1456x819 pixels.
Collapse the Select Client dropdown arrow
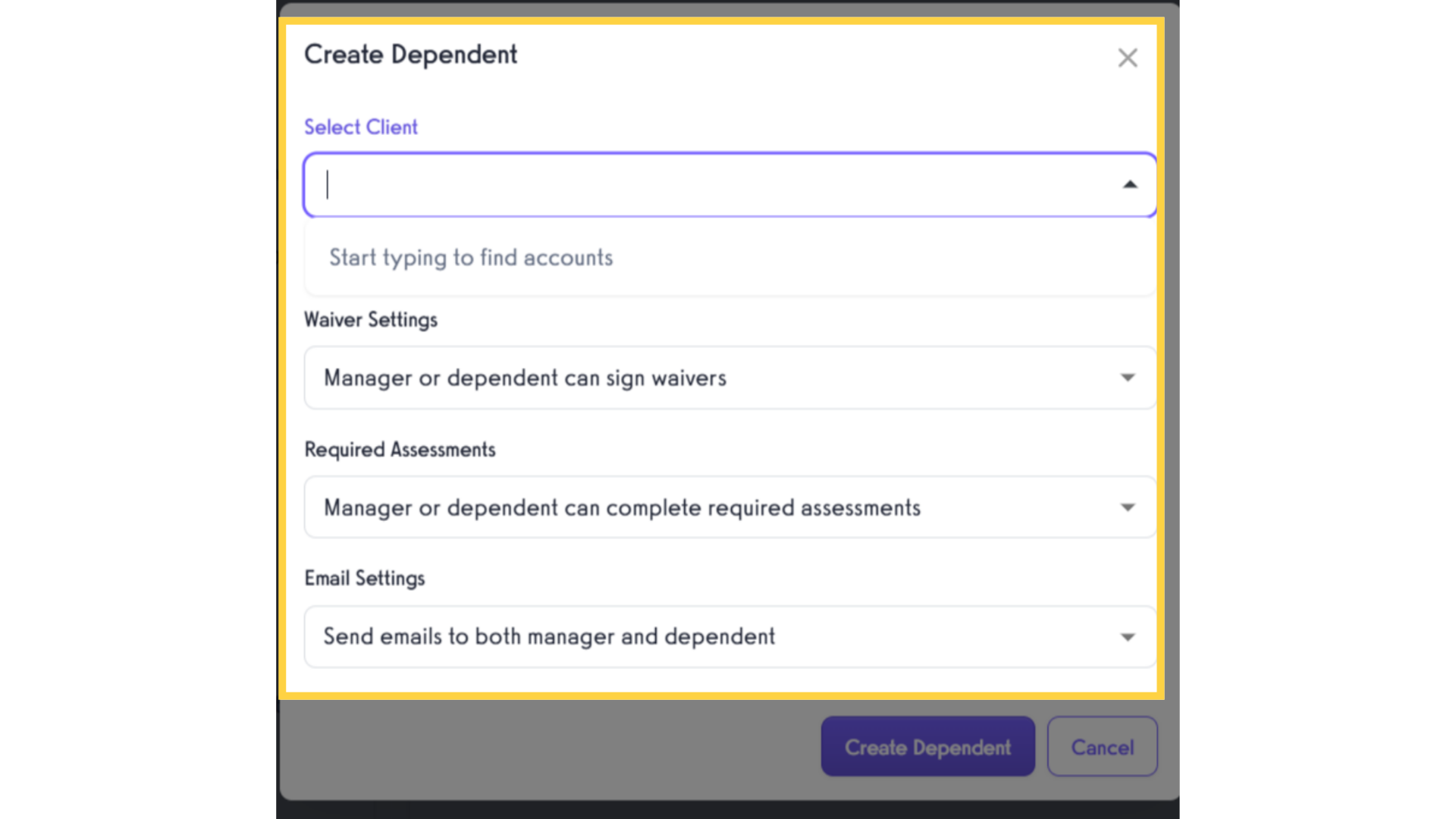1130,184
